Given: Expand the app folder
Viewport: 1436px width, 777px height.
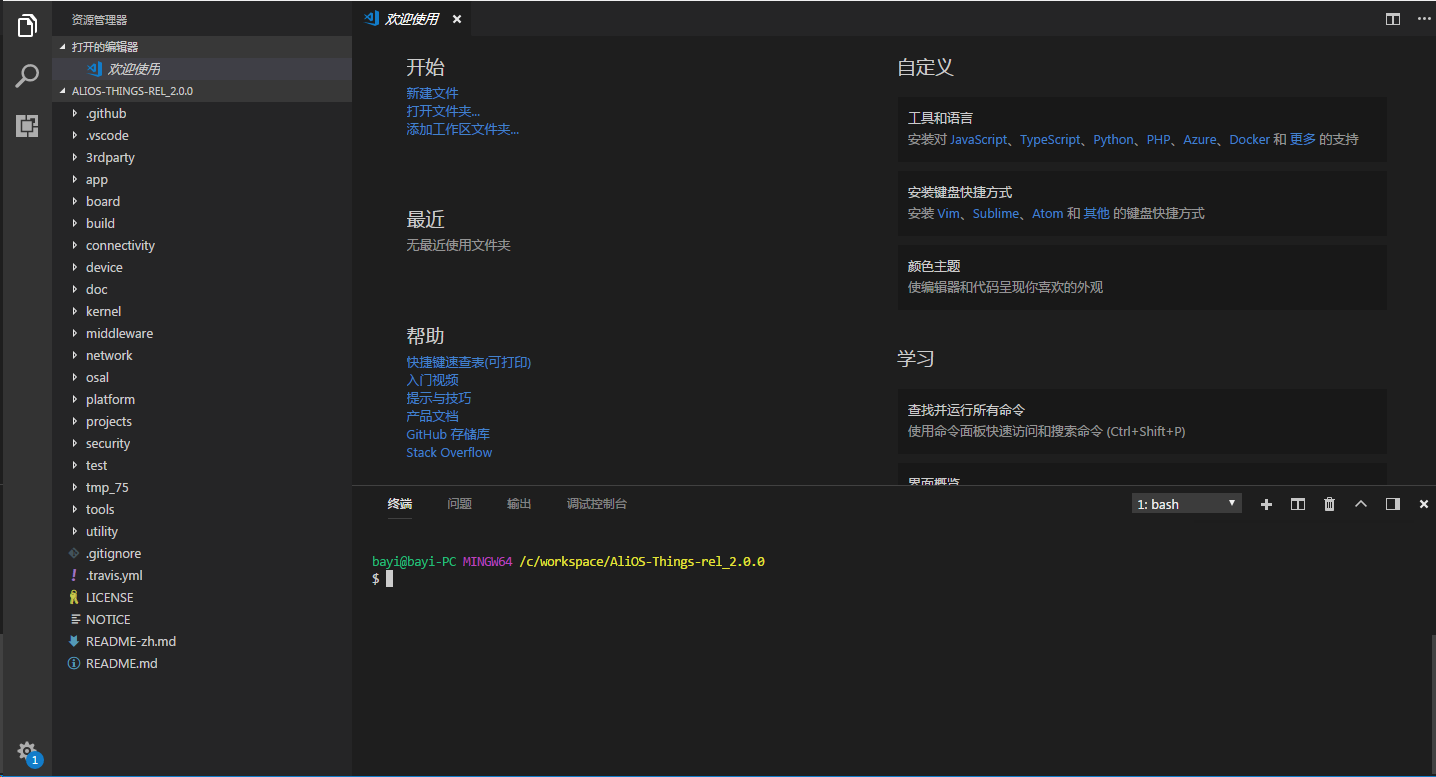Looking at the screenshot, I should [202, 179].
